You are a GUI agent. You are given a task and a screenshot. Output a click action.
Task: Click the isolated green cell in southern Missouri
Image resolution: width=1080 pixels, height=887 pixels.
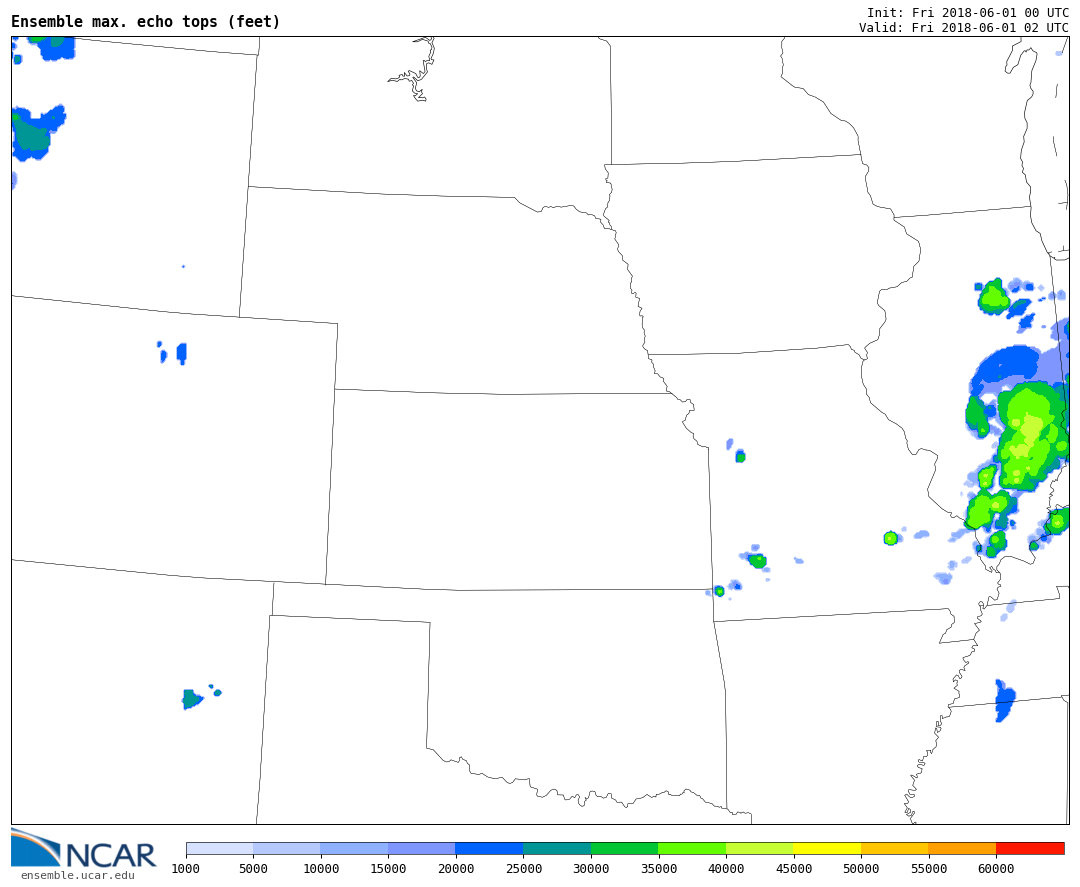pos(890,538)
